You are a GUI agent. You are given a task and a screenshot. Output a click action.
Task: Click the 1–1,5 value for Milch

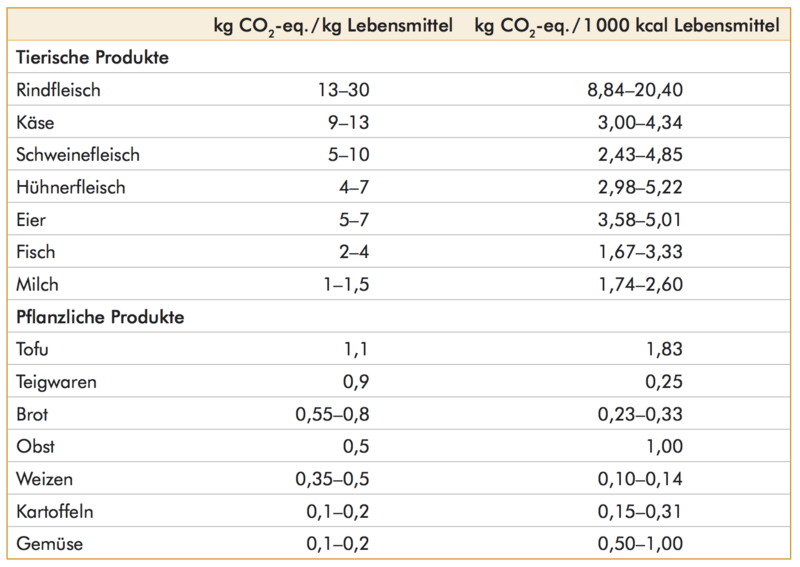point(348,286)
